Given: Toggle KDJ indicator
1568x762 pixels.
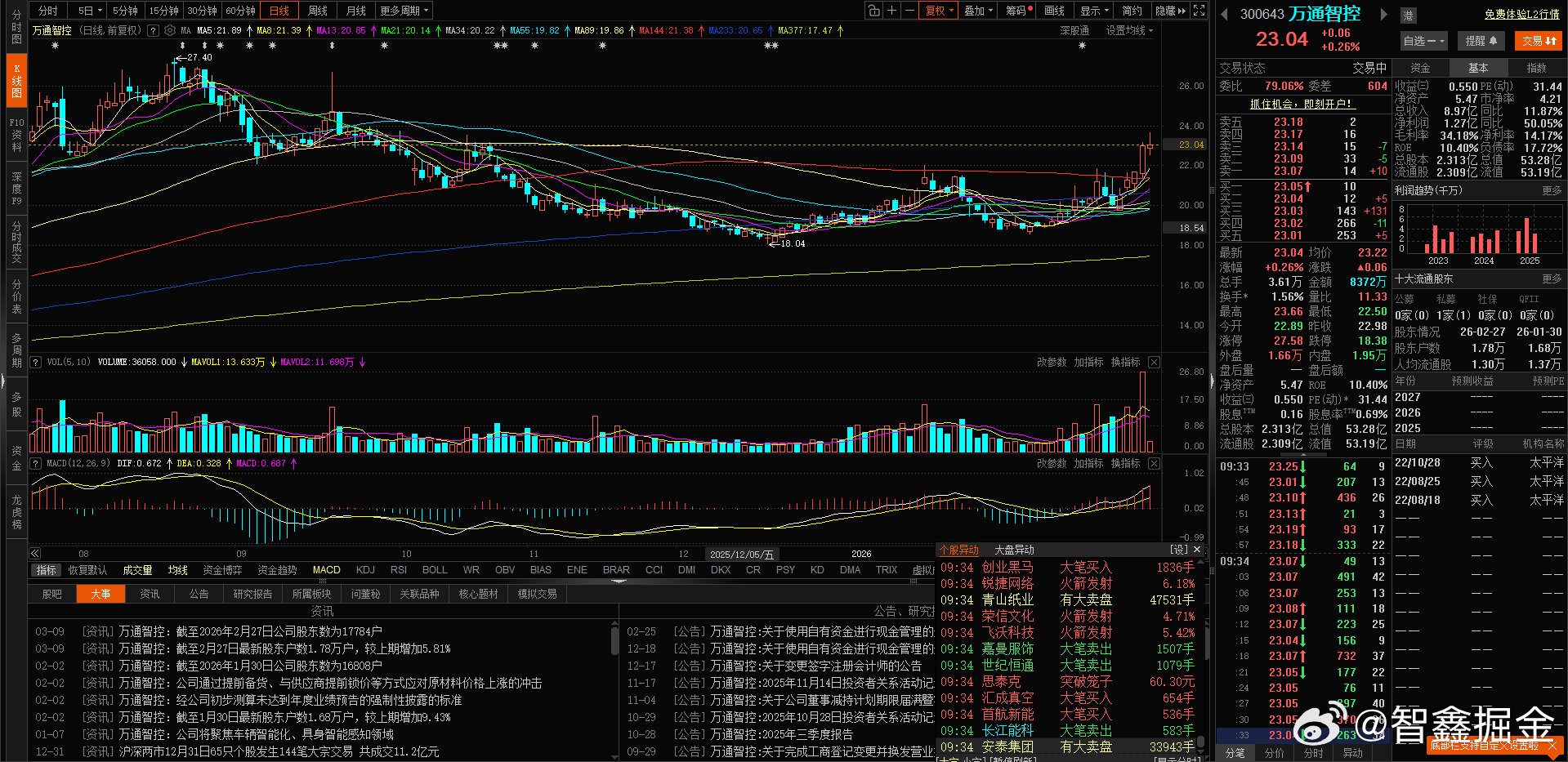Looking at the screenshot, I should (x=365, y=570).
